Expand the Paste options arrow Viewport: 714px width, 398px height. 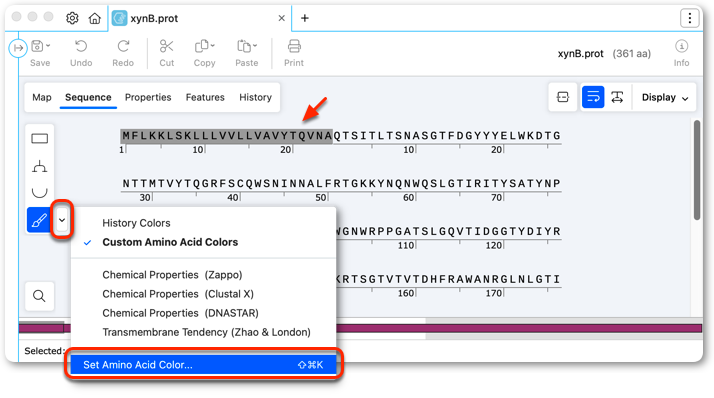(x=255, y=46)
